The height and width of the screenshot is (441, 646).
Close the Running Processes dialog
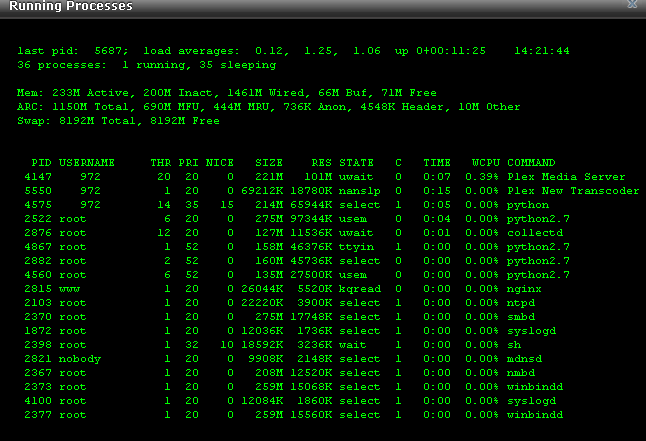(631, 6)
